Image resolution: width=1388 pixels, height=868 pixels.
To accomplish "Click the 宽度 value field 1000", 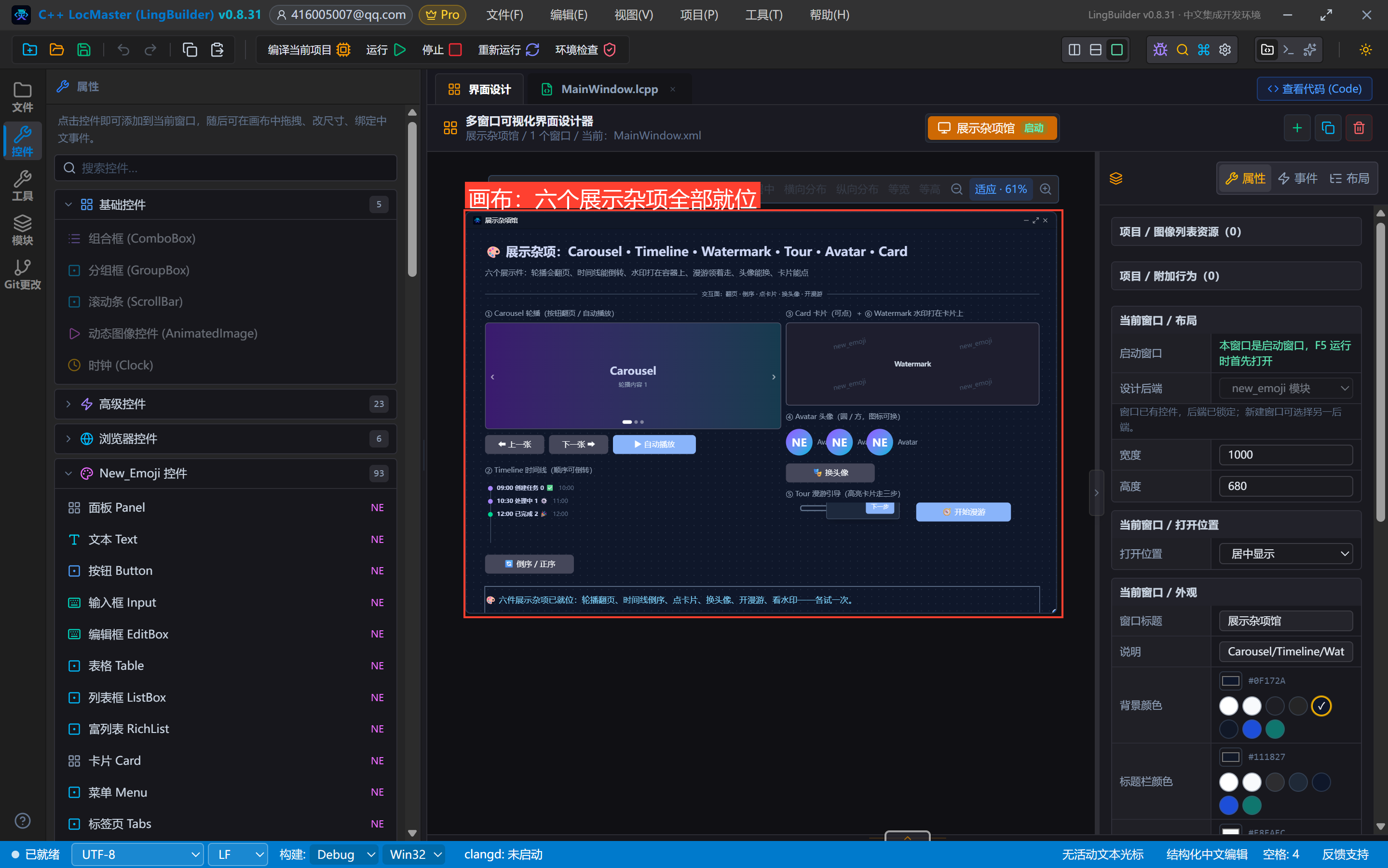I will (1286, 455).
